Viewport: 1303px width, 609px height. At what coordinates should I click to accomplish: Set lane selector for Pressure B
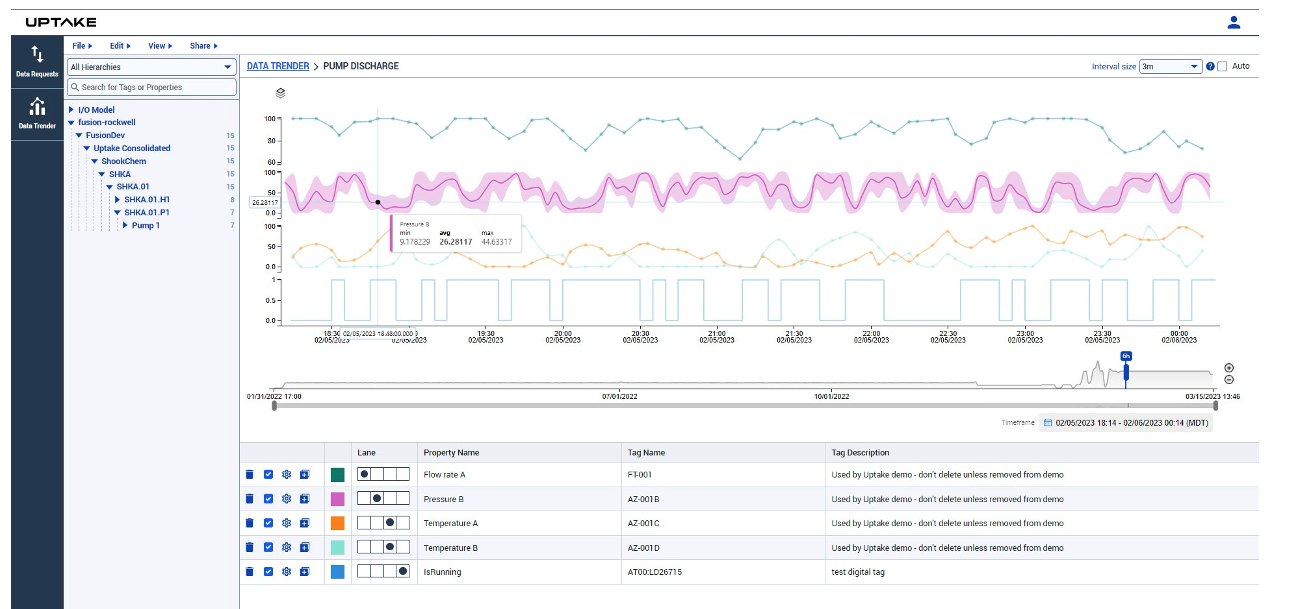[384, 498]
